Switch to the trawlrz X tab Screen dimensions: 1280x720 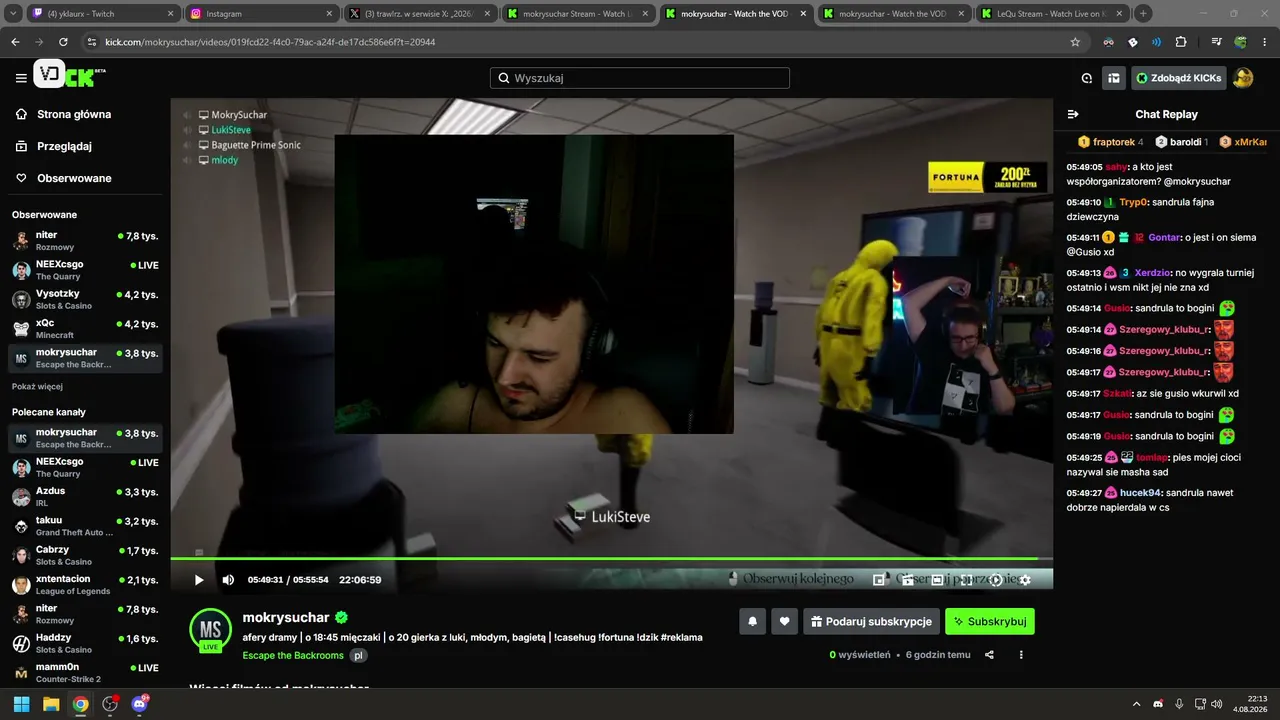tap(418, 14)
